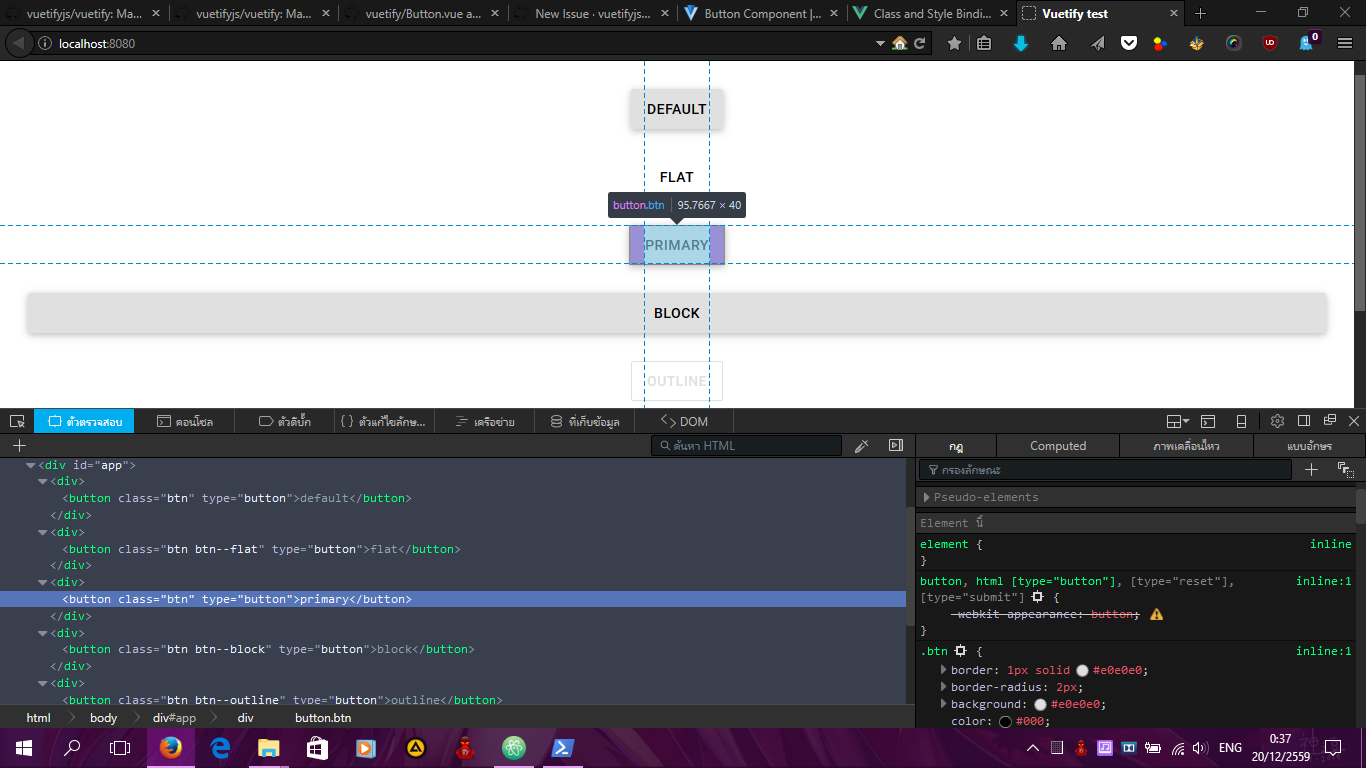Open devtools tab 'คอนโซล'
The width and height of the screenshot is (1366, 768).
click(x=185, y=421)
